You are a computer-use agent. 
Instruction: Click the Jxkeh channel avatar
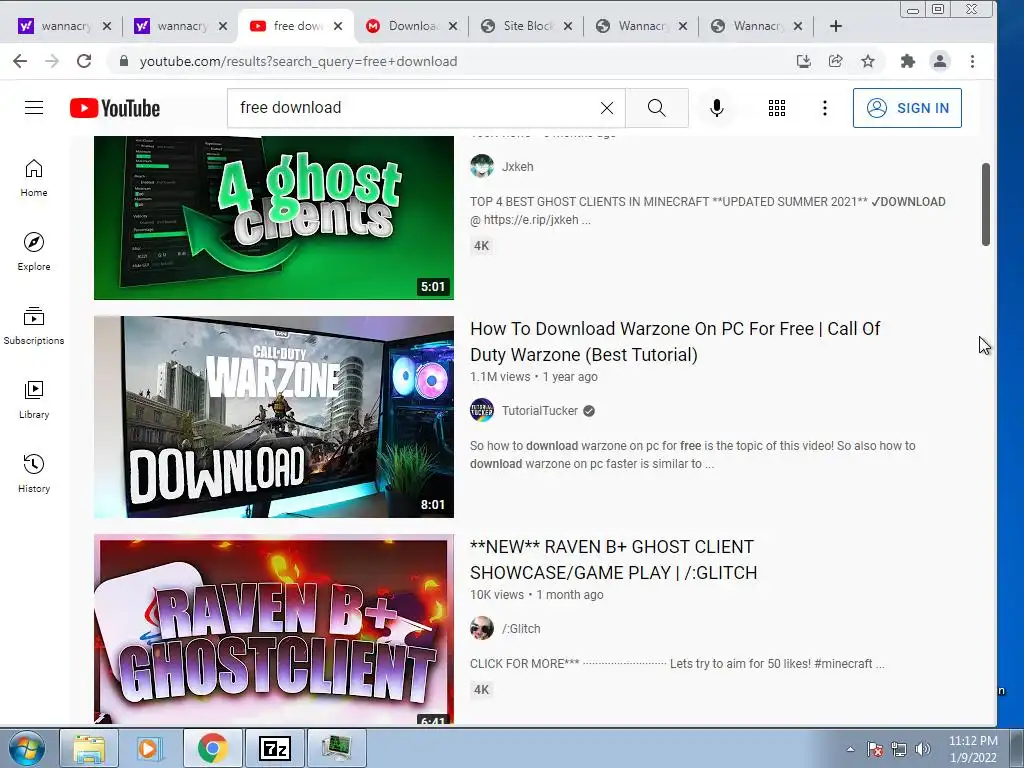(x=482, y=166)
